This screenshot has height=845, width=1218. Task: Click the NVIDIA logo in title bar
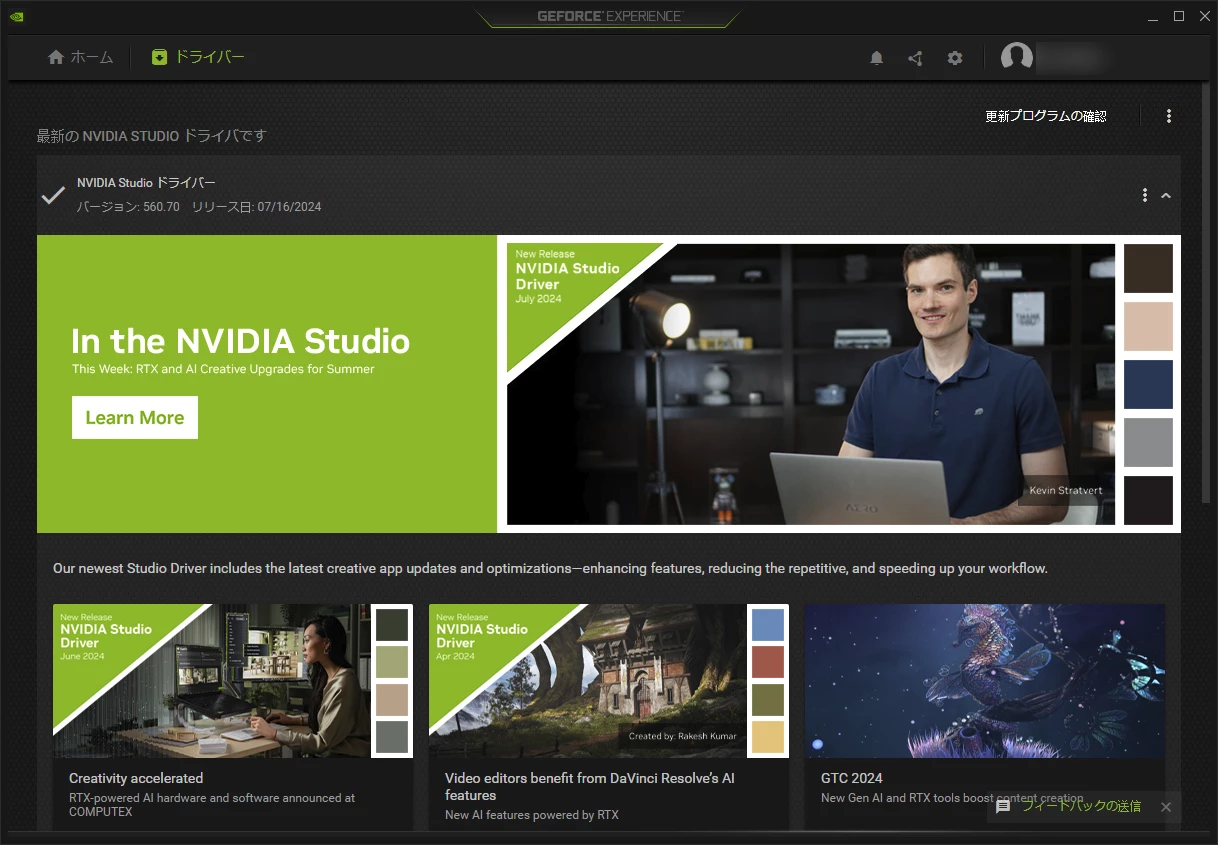(x=17, y=16)
